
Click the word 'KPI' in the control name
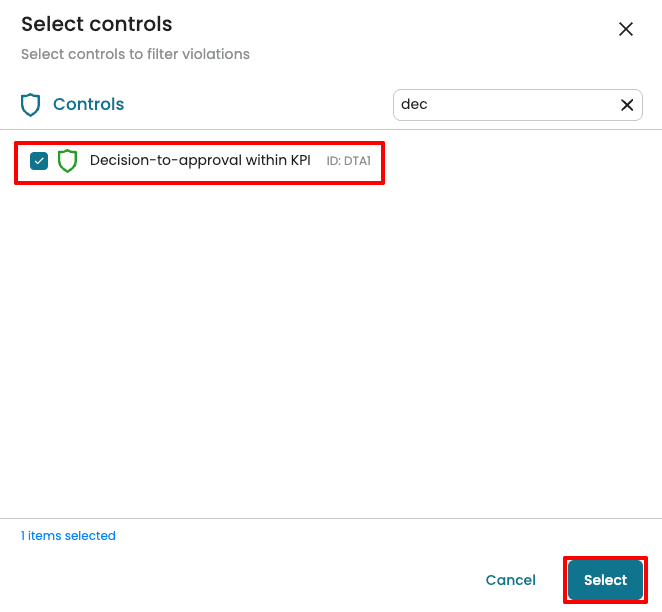point(300,160)
